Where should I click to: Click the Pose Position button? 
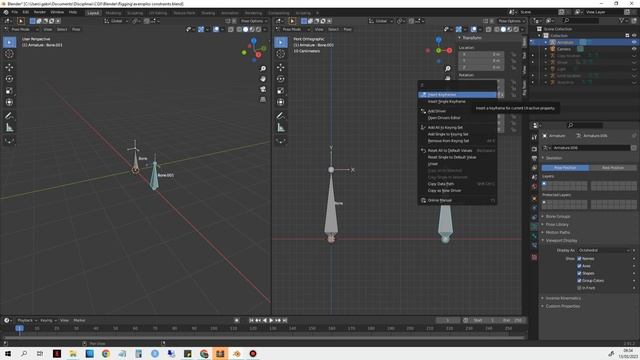tap(565, 168)
